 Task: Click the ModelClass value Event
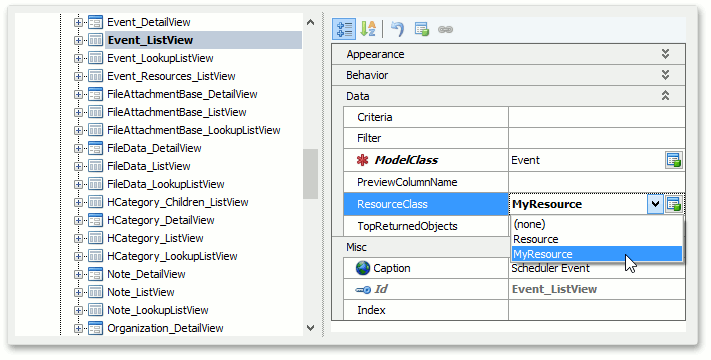(x=525, y=160)
